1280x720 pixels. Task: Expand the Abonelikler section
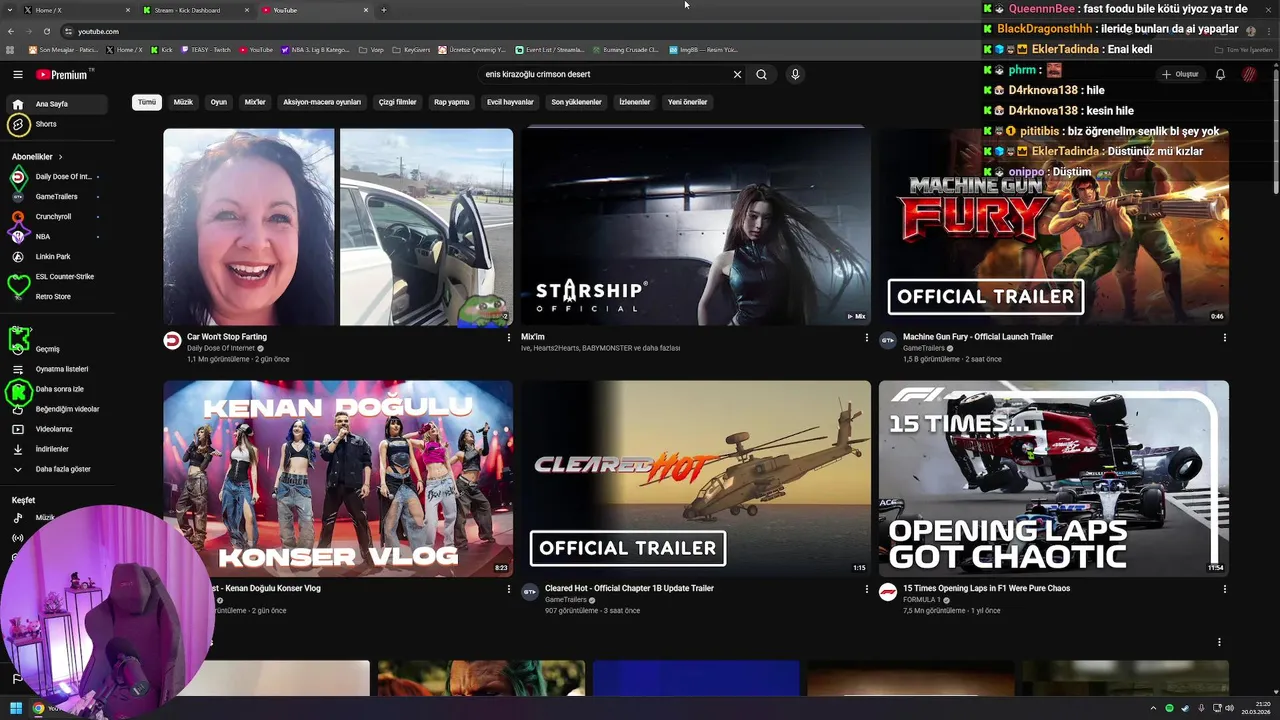pos(37,157)
